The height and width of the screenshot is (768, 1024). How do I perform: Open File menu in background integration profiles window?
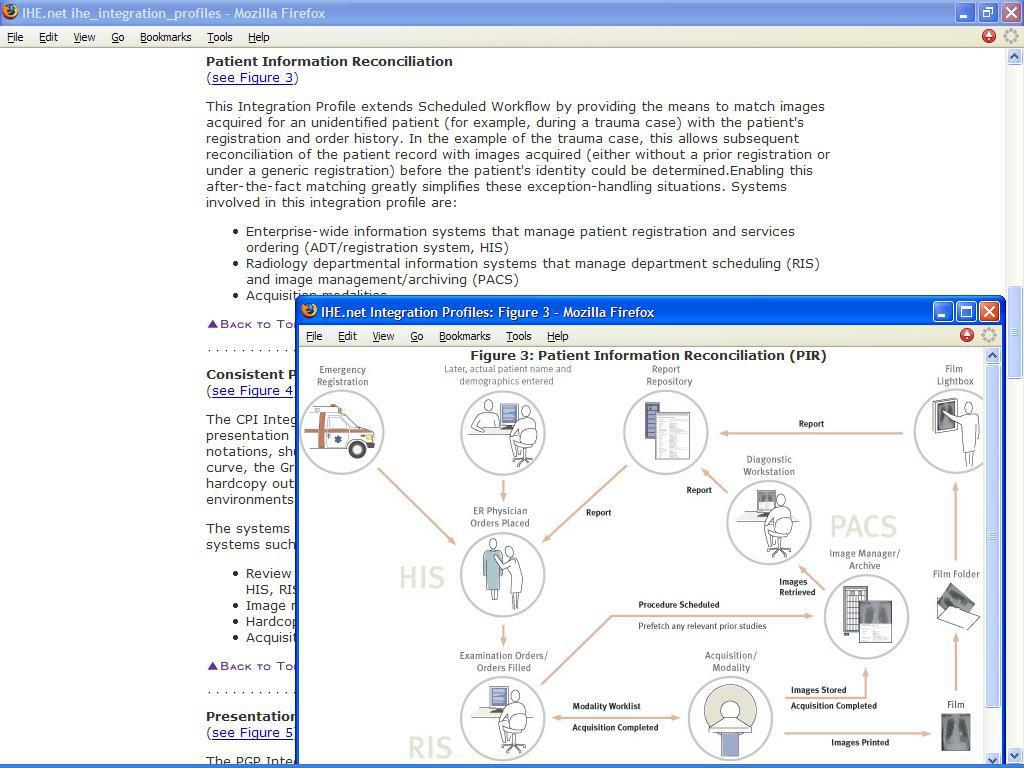[15, 37]
